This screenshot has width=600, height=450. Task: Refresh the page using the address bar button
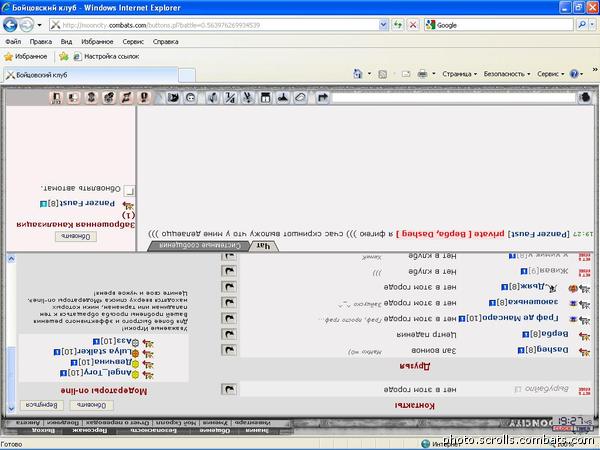(x=398, y=25)
